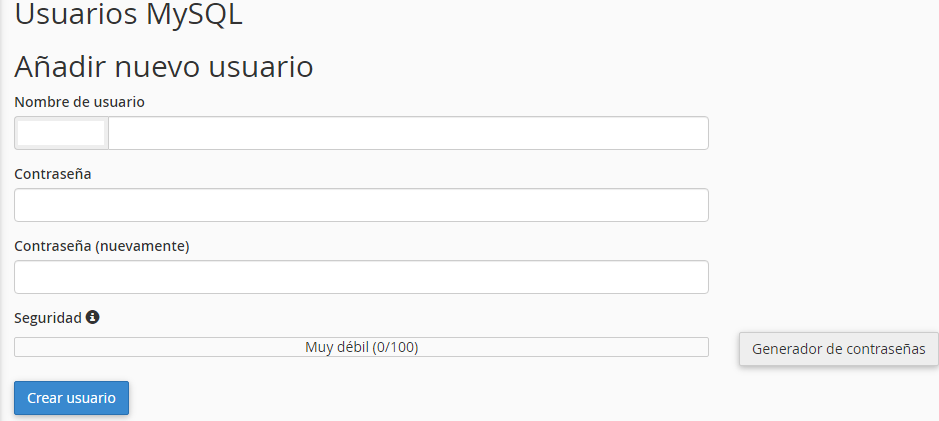
Task: Place cursor in the repeat-password box
Action: pos(361,277)
